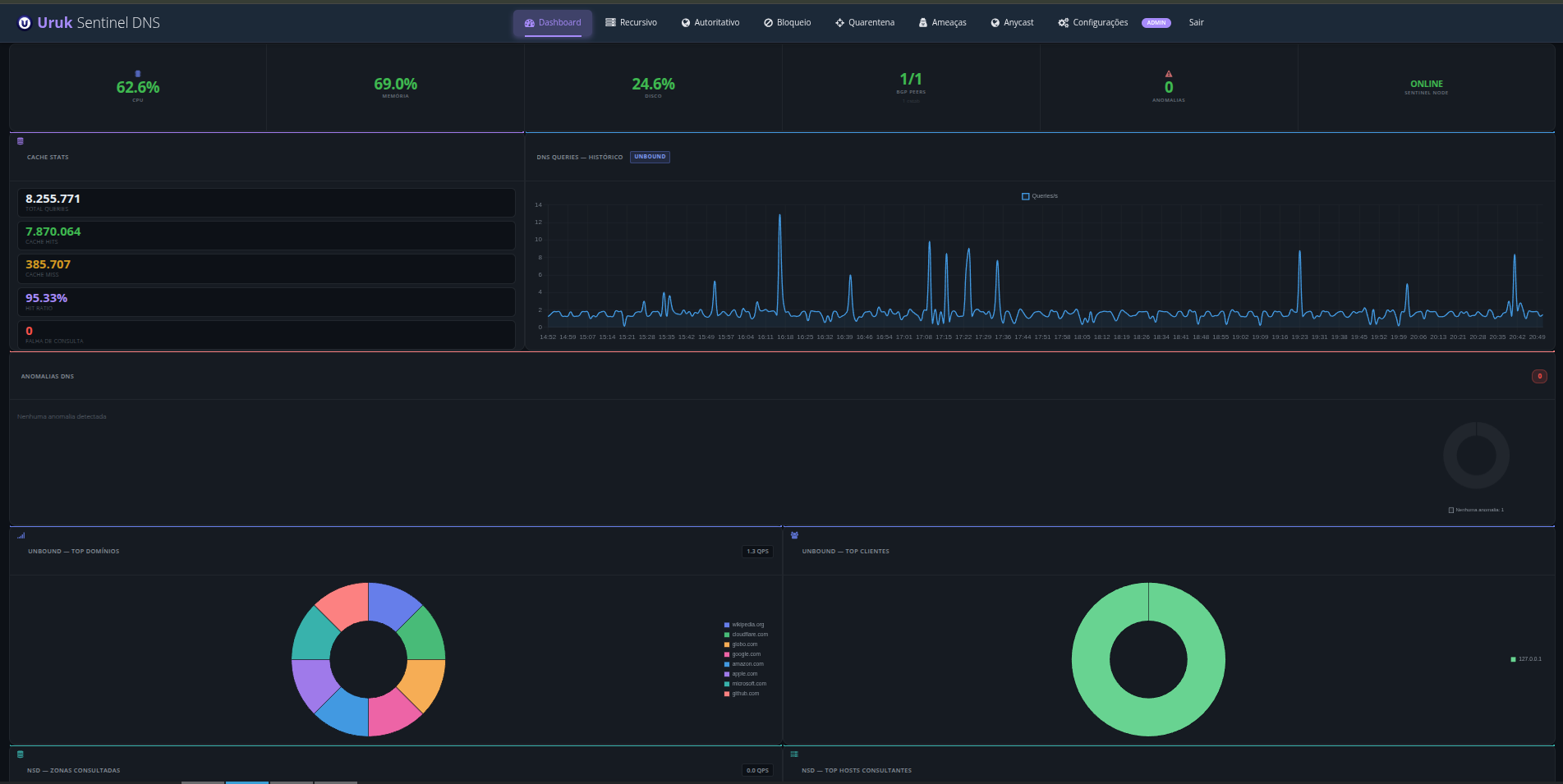Open the Configurações menu item
The image size is (1563, 784).
coord(1093,23)
